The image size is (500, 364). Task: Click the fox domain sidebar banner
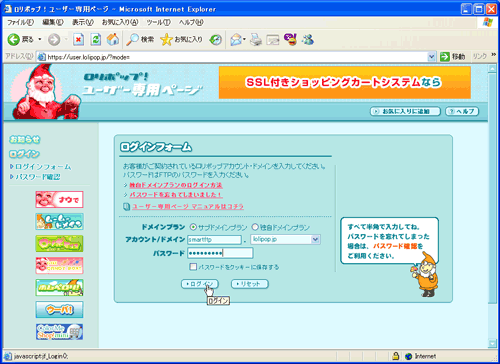[x=59, y=222]
